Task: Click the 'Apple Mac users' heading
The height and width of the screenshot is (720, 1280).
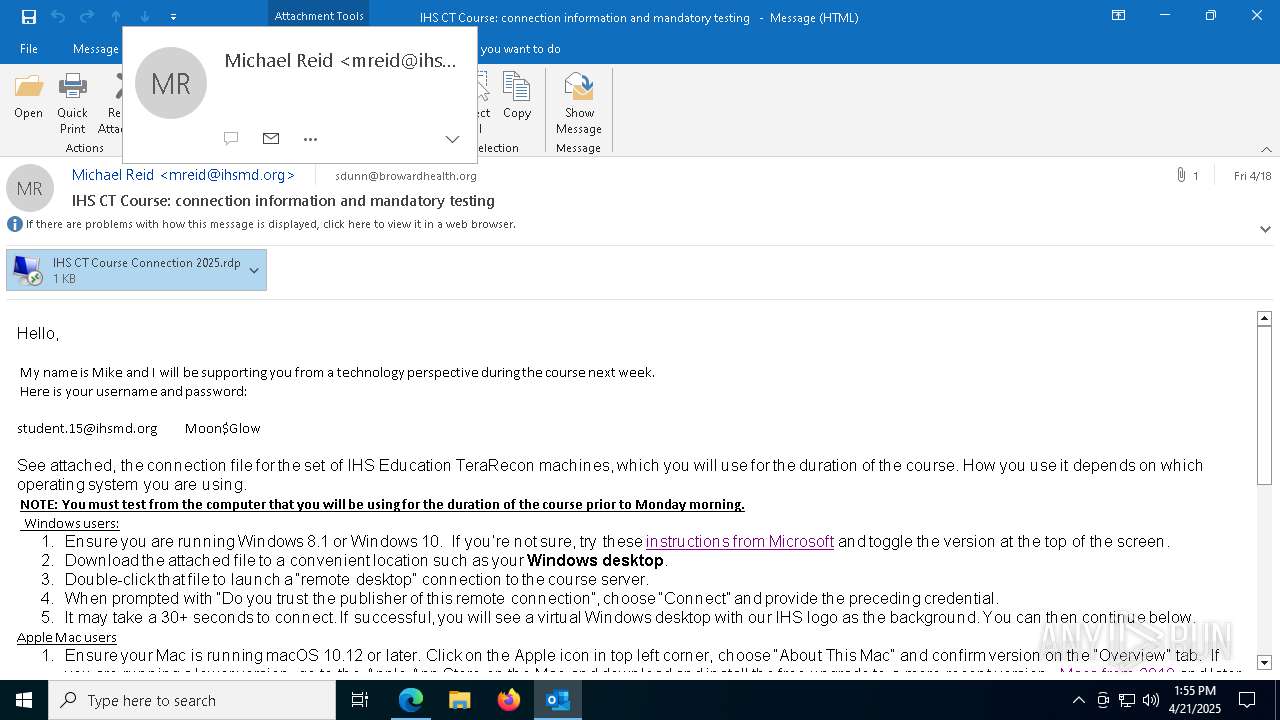Action: point(66,637)
